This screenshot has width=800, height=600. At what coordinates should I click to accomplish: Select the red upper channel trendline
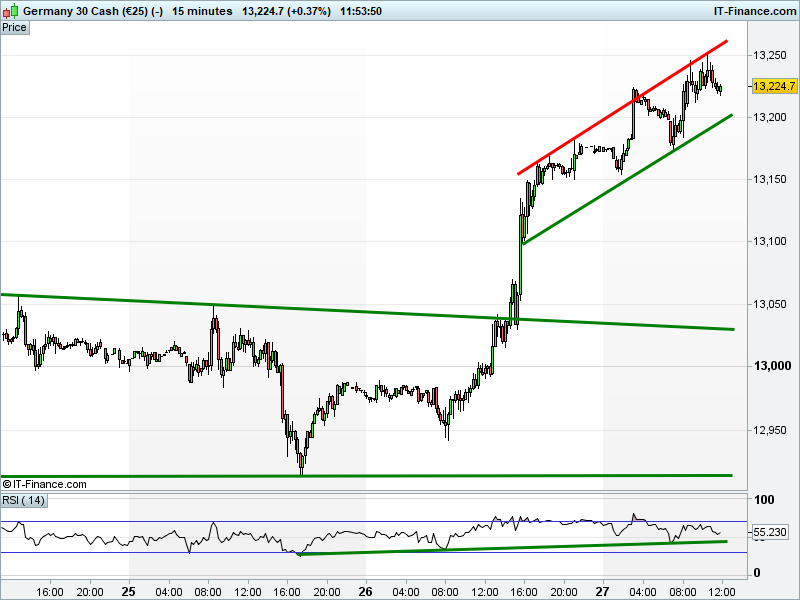pyautogui.click(x=622, y=107)
